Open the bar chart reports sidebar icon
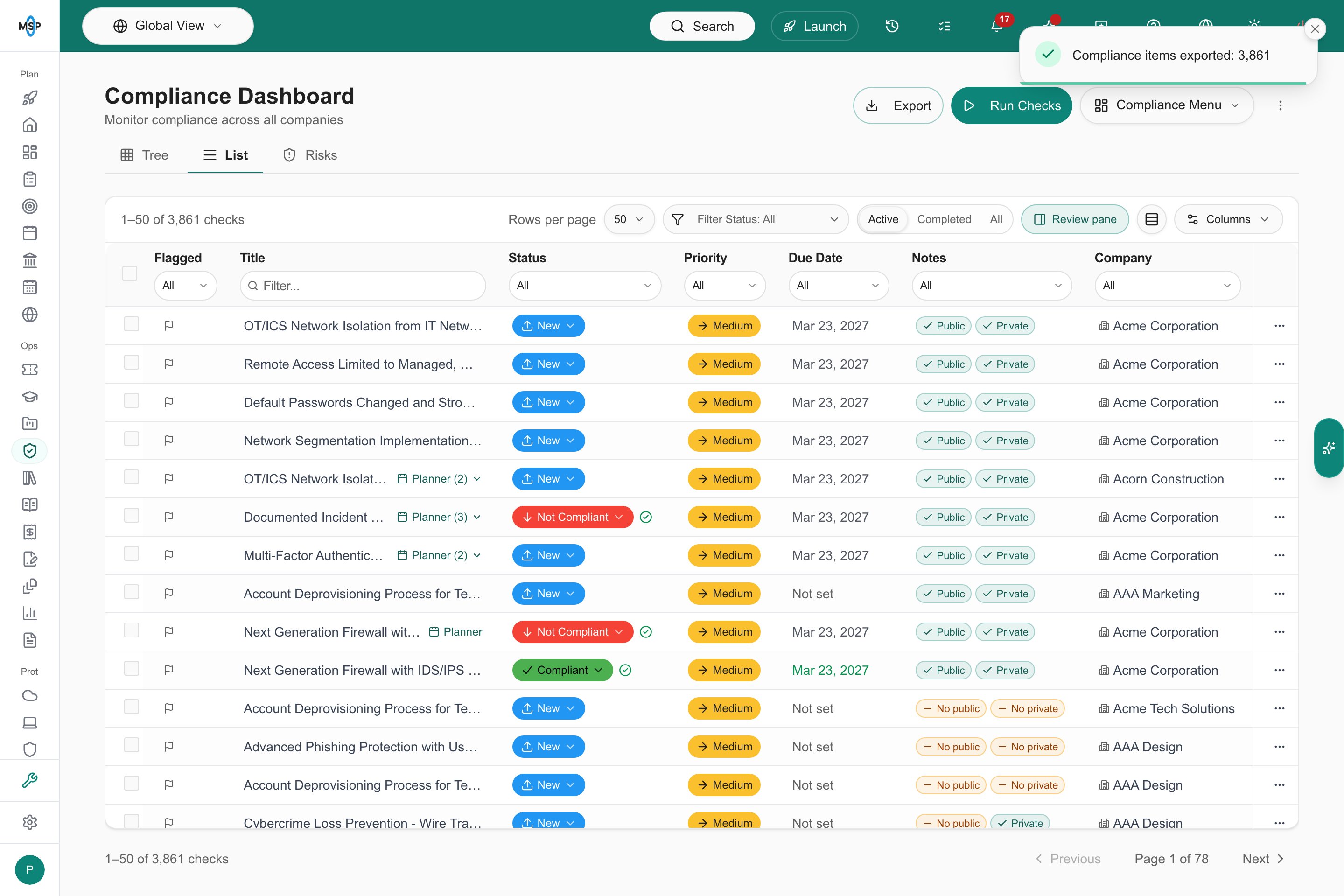Image resolution: width=1344 pixels, height=896 pixels. coord(30,613)
